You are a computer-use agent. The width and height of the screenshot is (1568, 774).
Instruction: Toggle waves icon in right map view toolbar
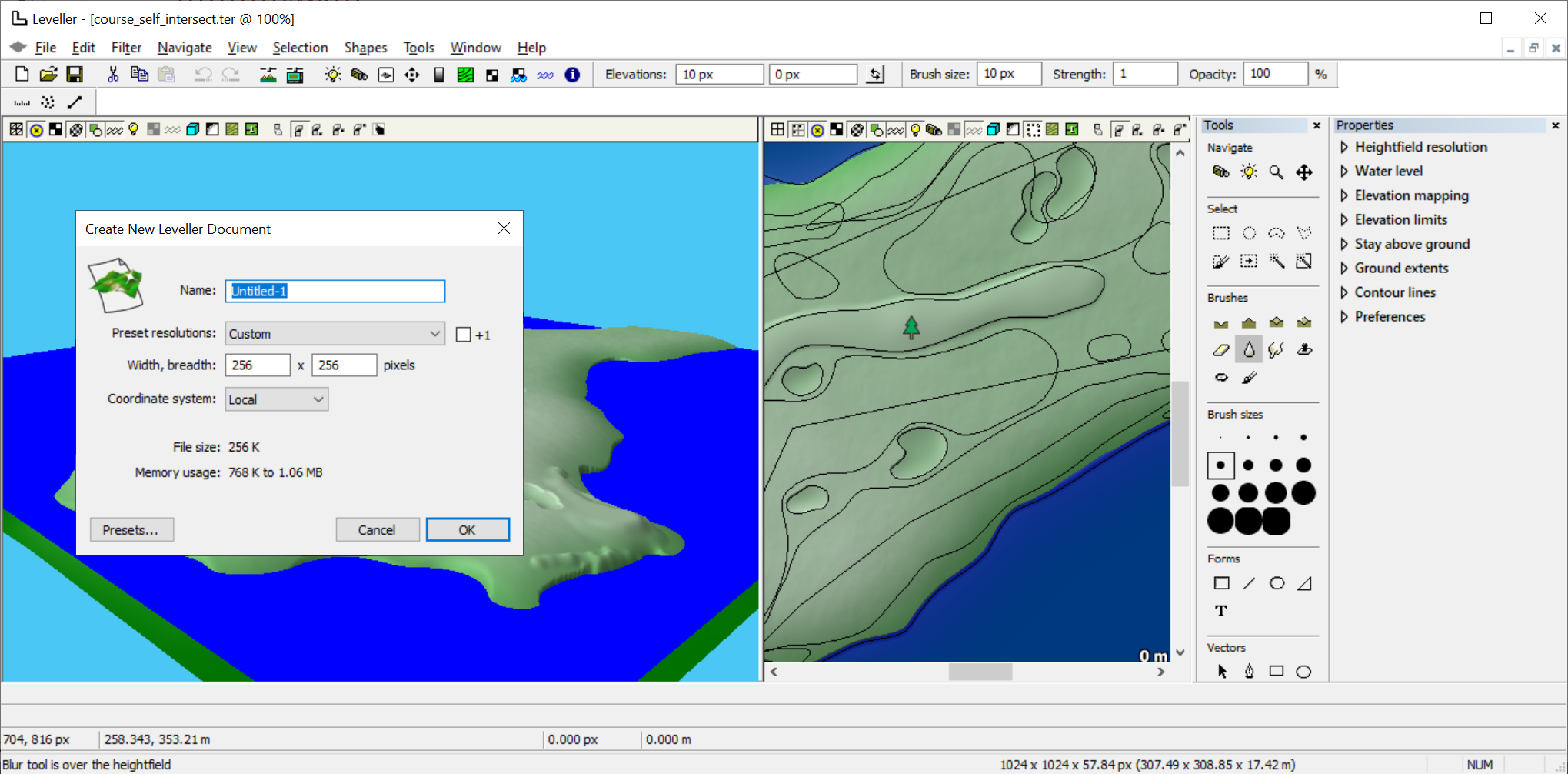pyautogui.click(x=895, y=129)
